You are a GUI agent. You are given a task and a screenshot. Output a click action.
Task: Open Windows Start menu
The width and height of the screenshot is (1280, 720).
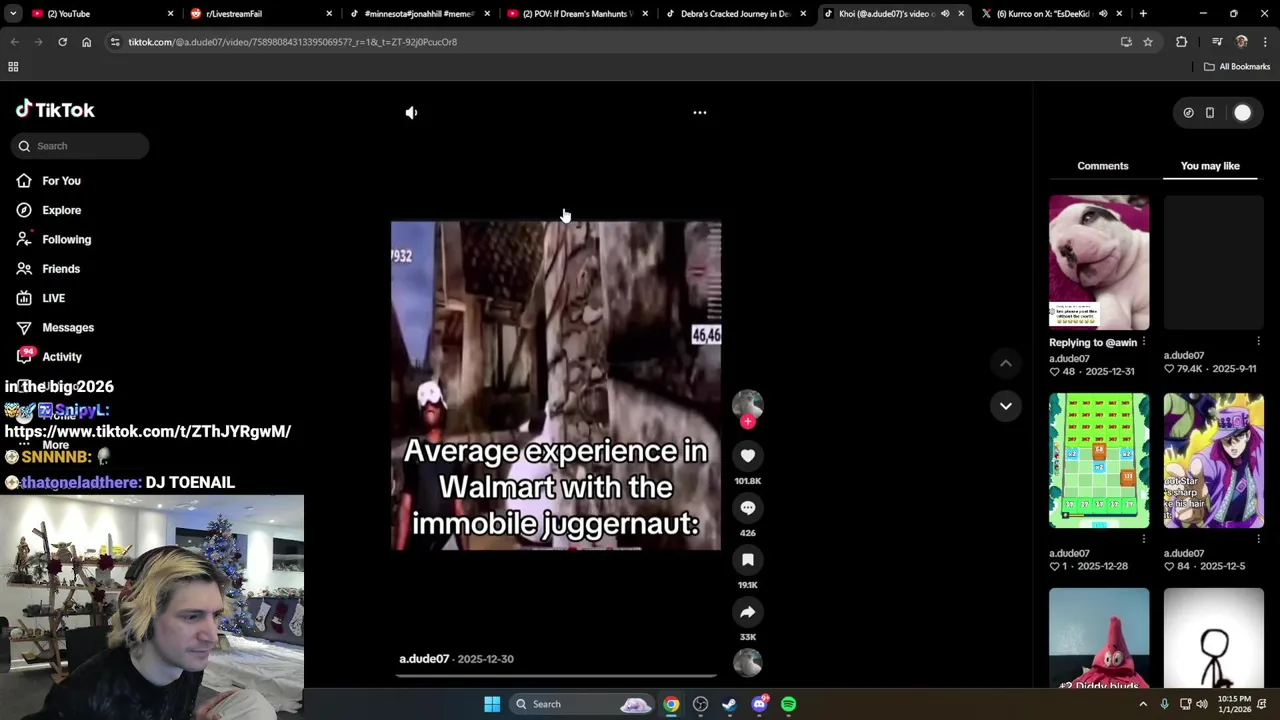[x=492, y=704]
